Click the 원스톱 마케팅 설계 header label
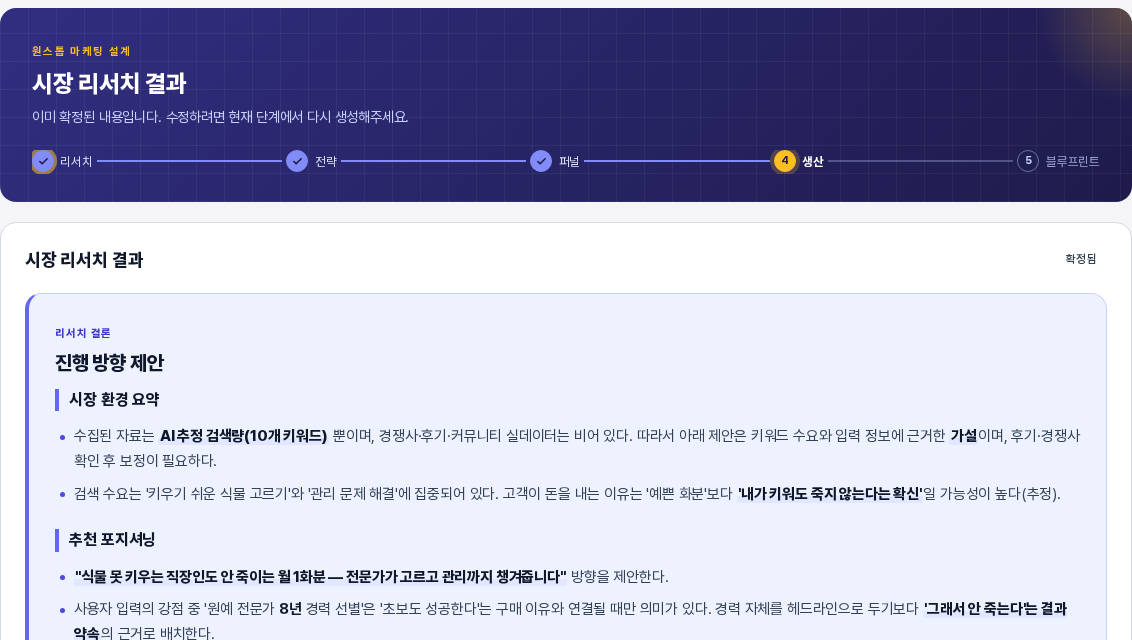The height and width of the screenshot is (640, 1132). coord(81,51)
